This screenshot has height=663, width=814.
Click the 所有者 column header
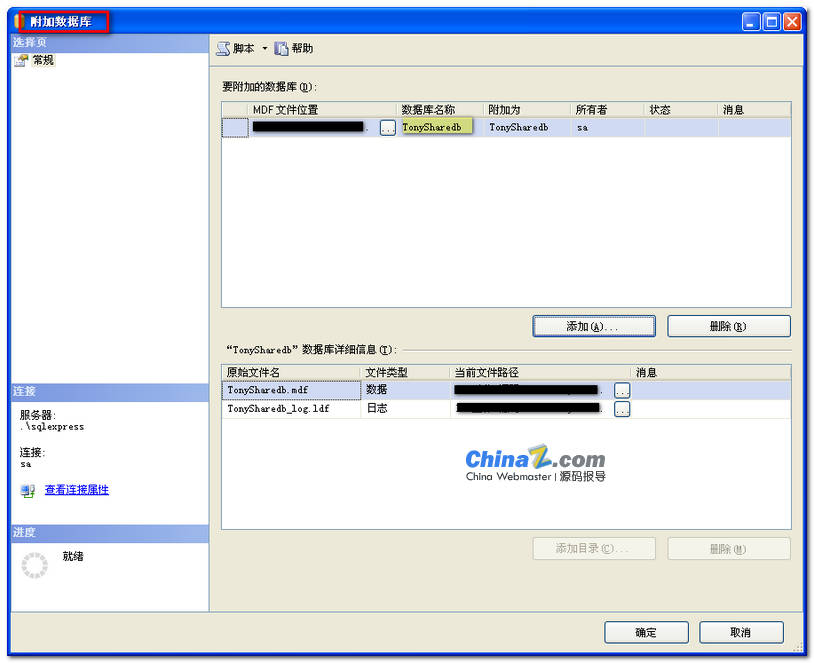[x=608, y=110]
